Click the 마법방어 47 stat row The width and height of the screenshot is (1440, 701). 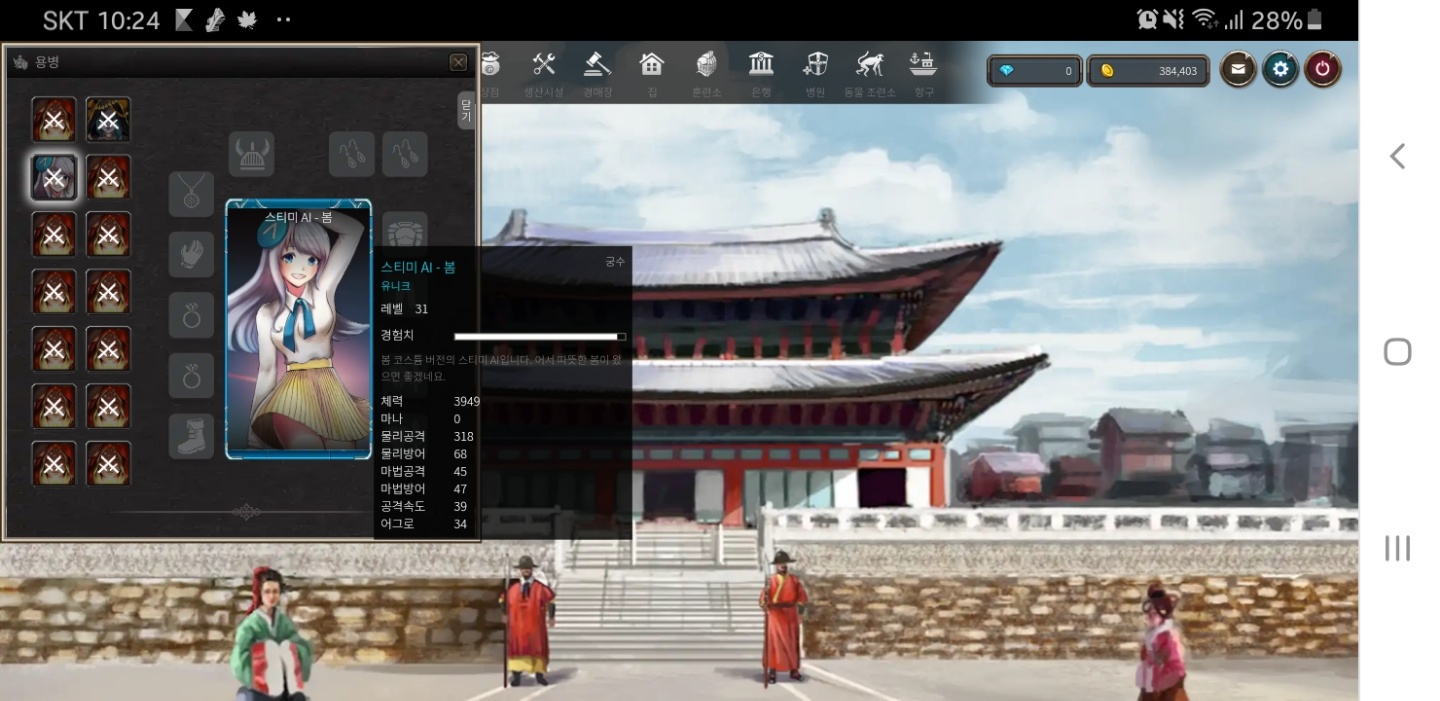tap(424, 489)
